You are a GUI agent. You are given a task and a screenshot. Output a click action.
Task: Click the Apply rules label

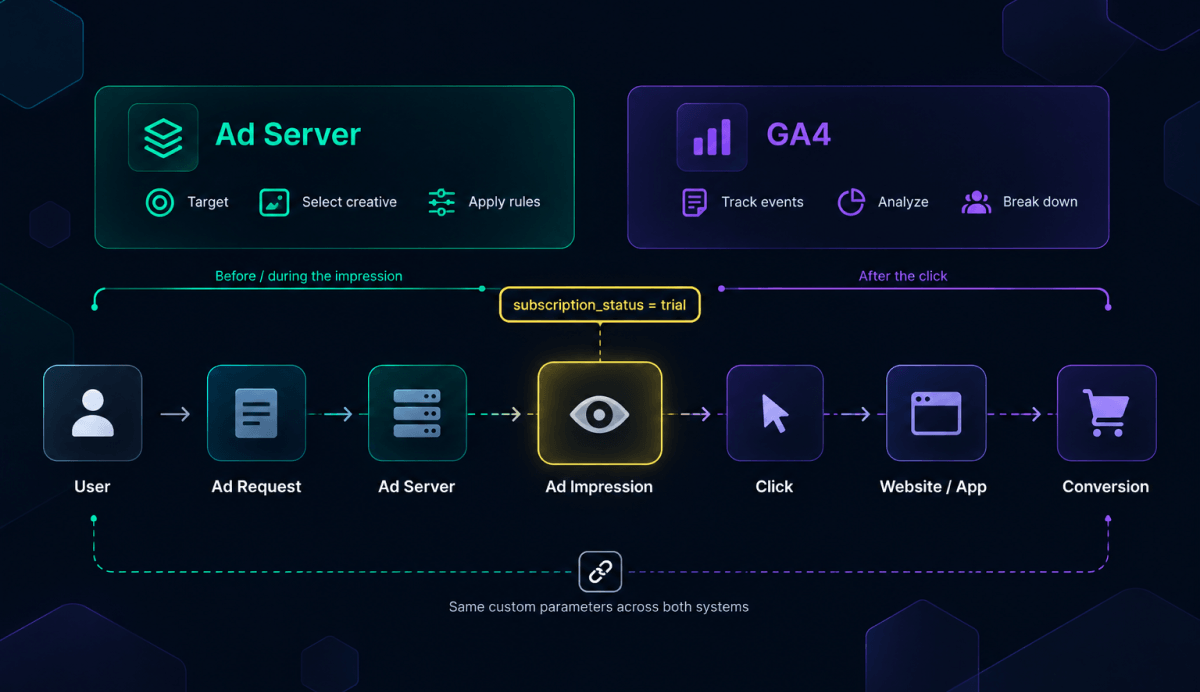(x=504, y=202)
